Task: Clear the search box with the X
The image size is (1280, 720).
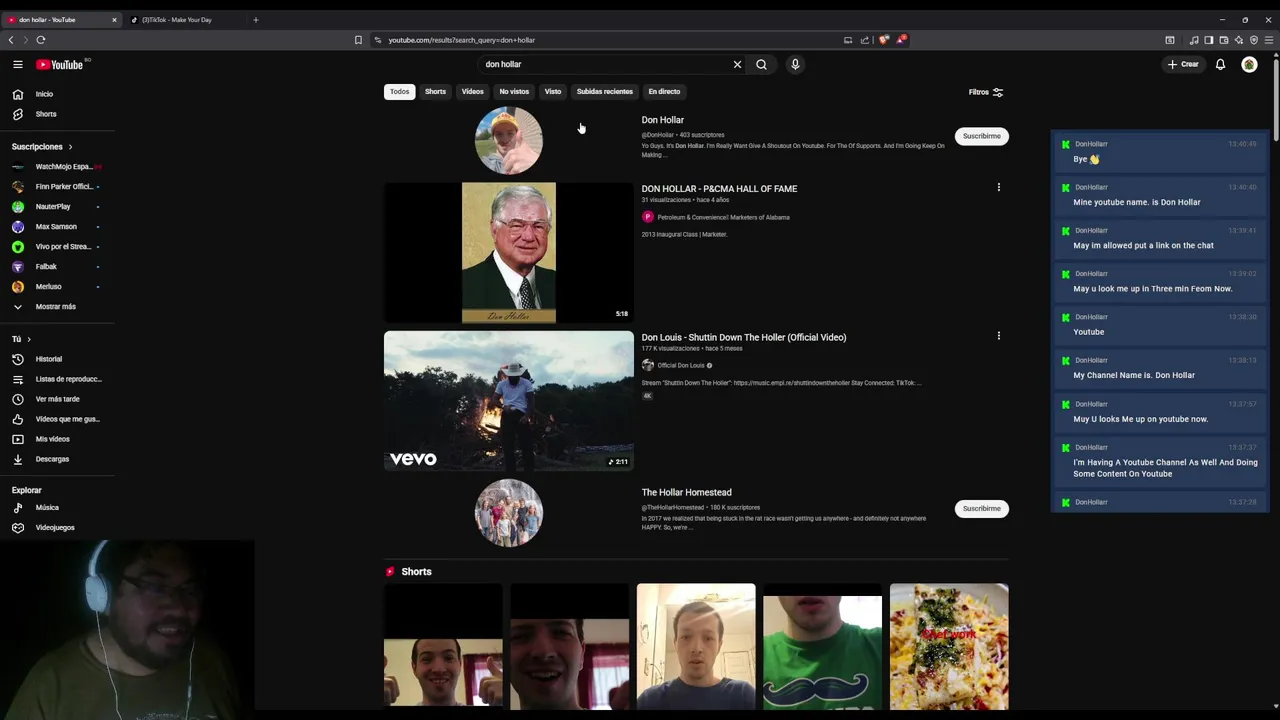Action: pos(737,64)
